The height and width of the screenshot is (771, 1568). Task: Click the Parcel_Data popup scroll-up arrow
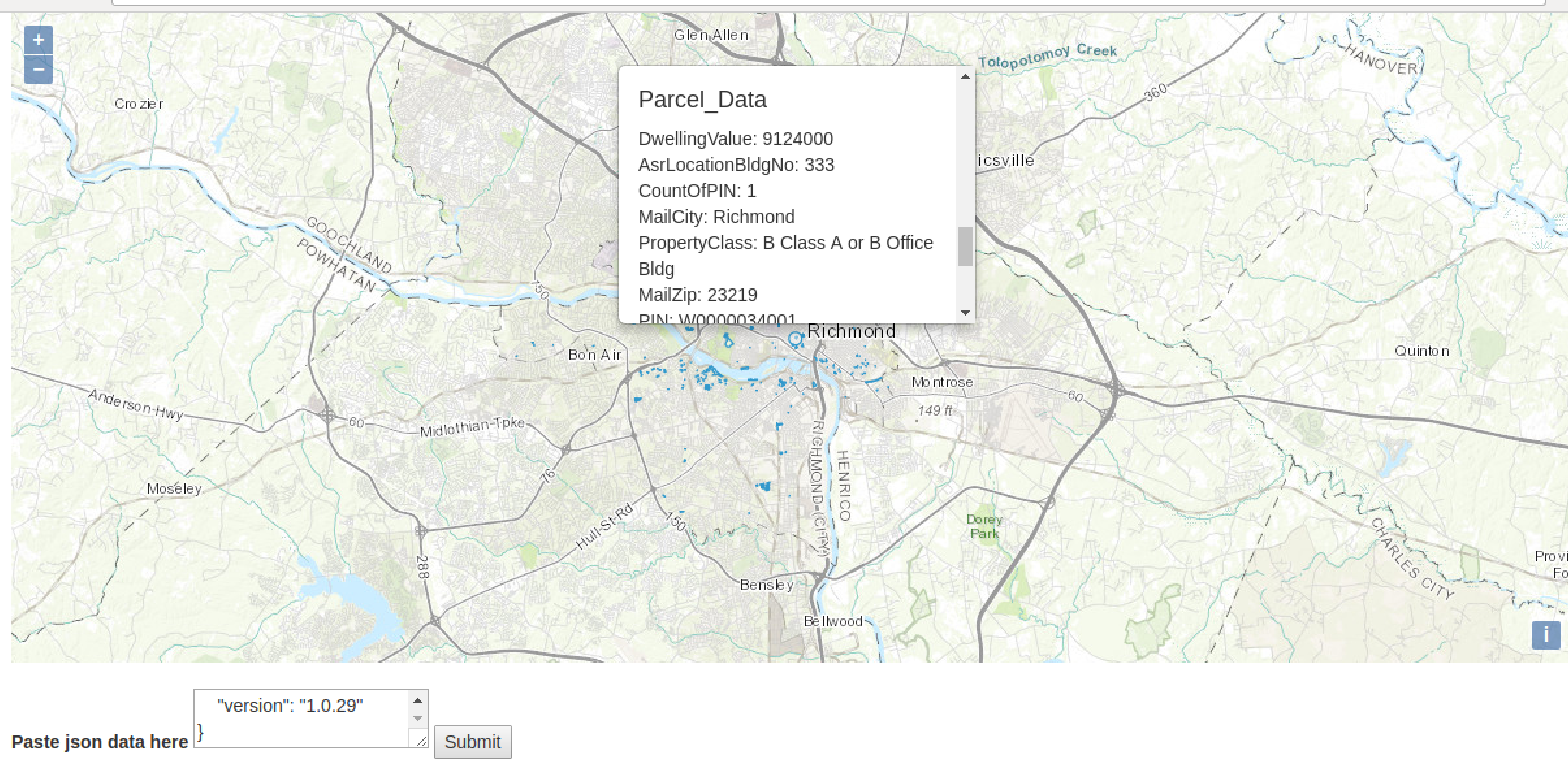[965, 77]
